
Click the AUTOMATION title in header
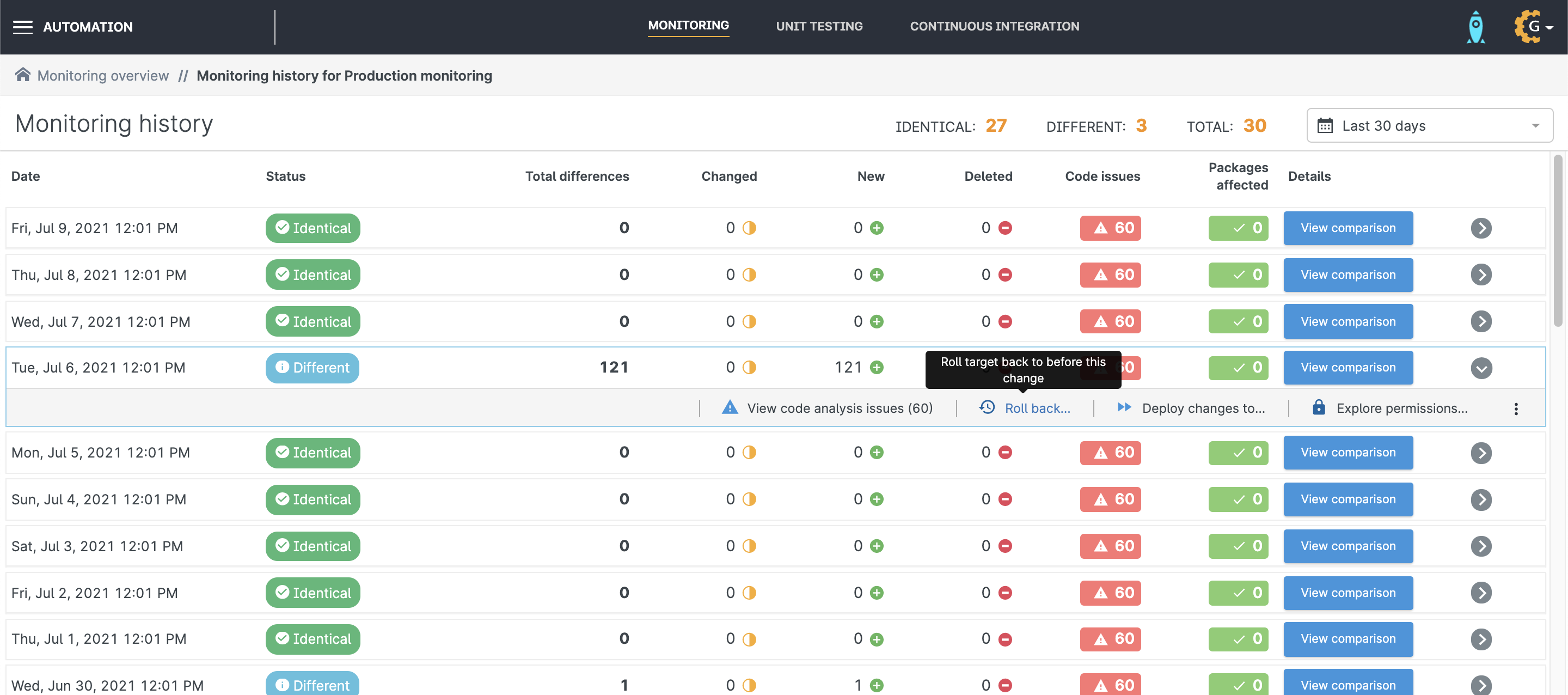pos(88,27)
